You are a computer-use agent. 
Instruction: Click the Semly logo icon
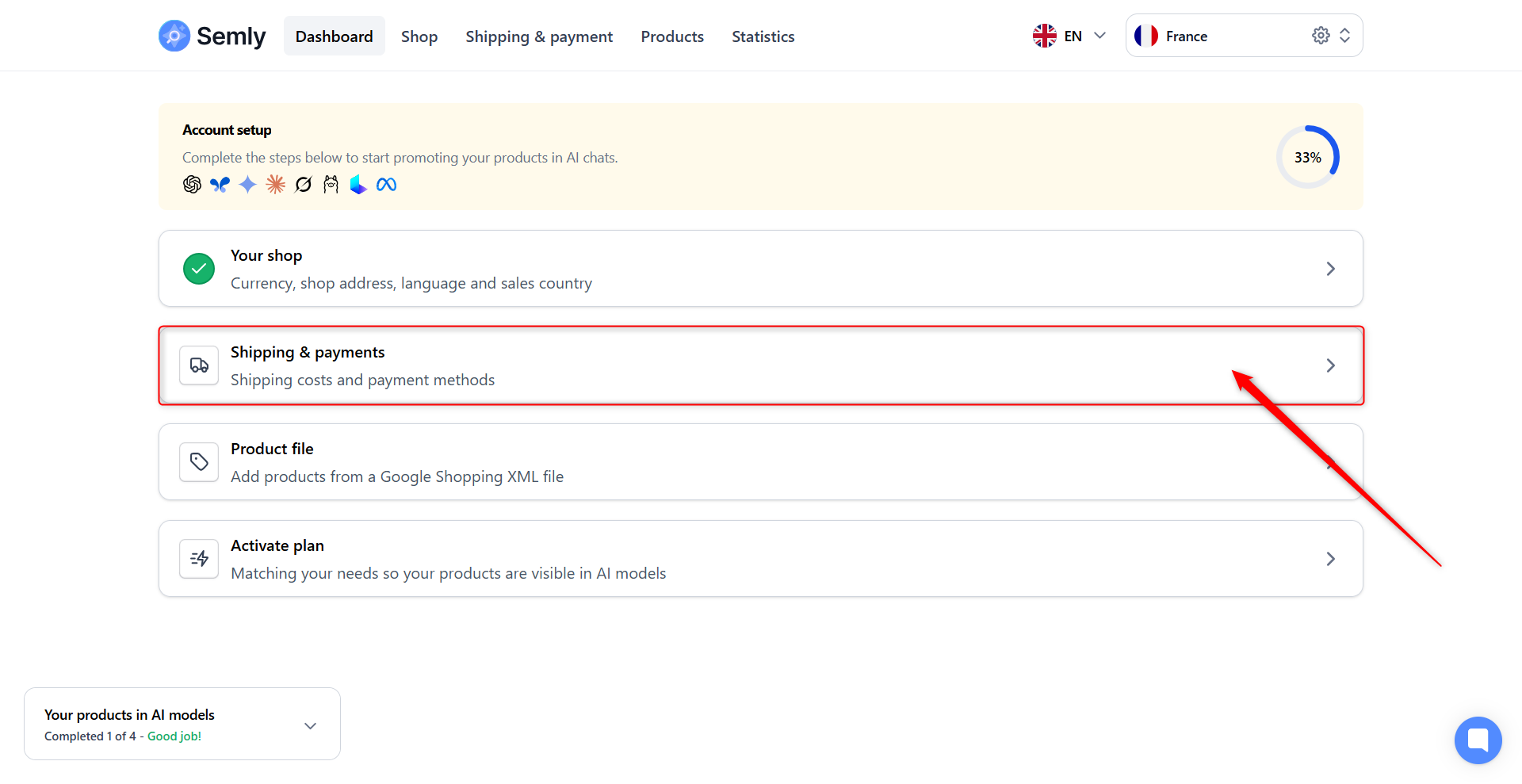coord(174,36)
